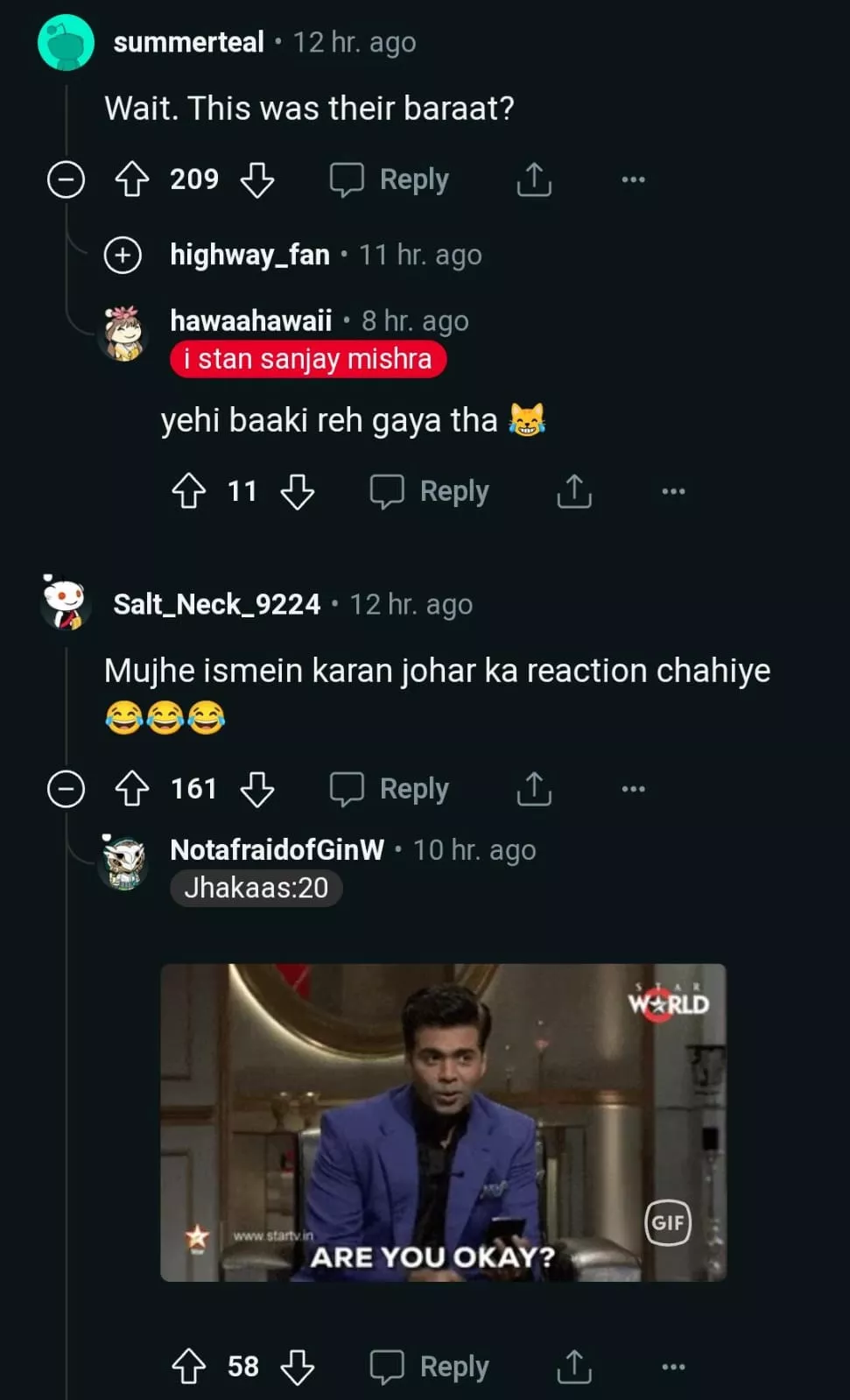
Task: Tap hawaahawaii's avatar picture
Action: click(x=124, y=333)
